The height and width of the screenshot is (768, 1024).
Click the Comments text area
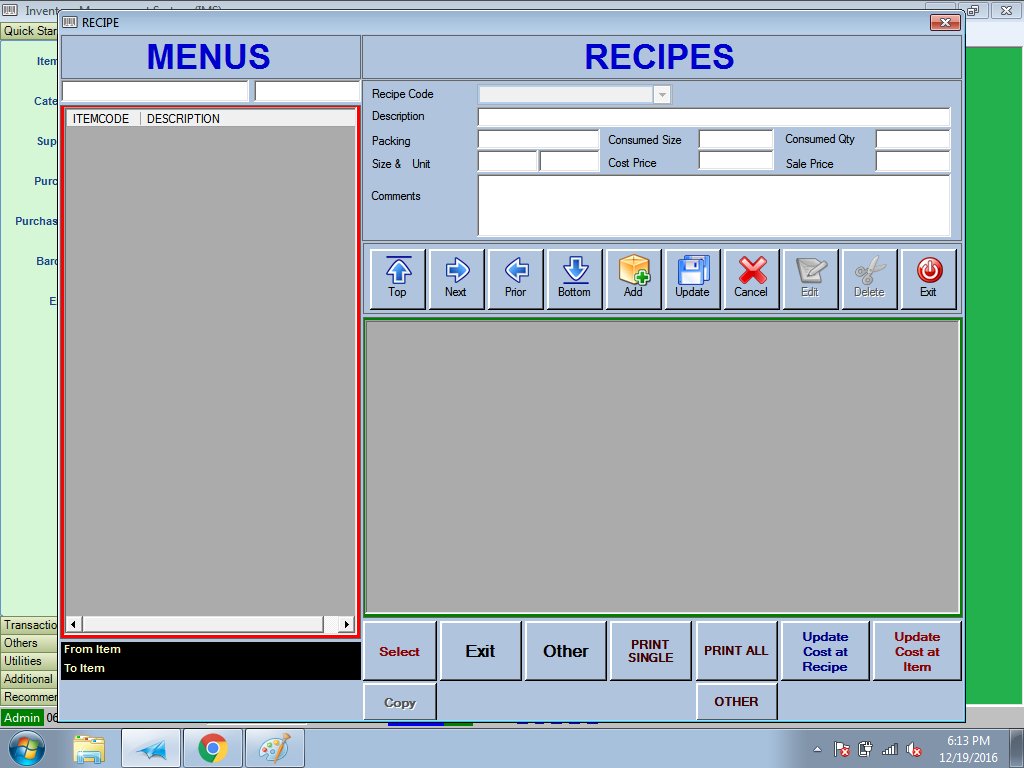[x=713, y=205]
